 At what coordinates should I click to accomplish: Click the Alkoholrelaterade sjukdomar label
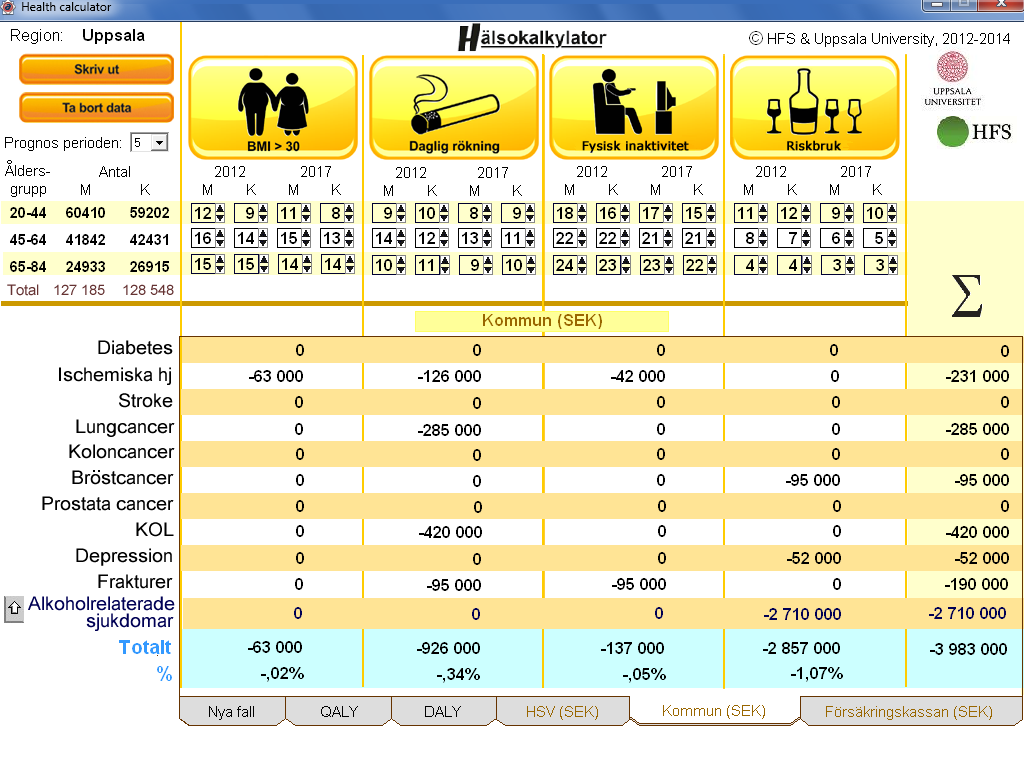(x=101, y=612)
